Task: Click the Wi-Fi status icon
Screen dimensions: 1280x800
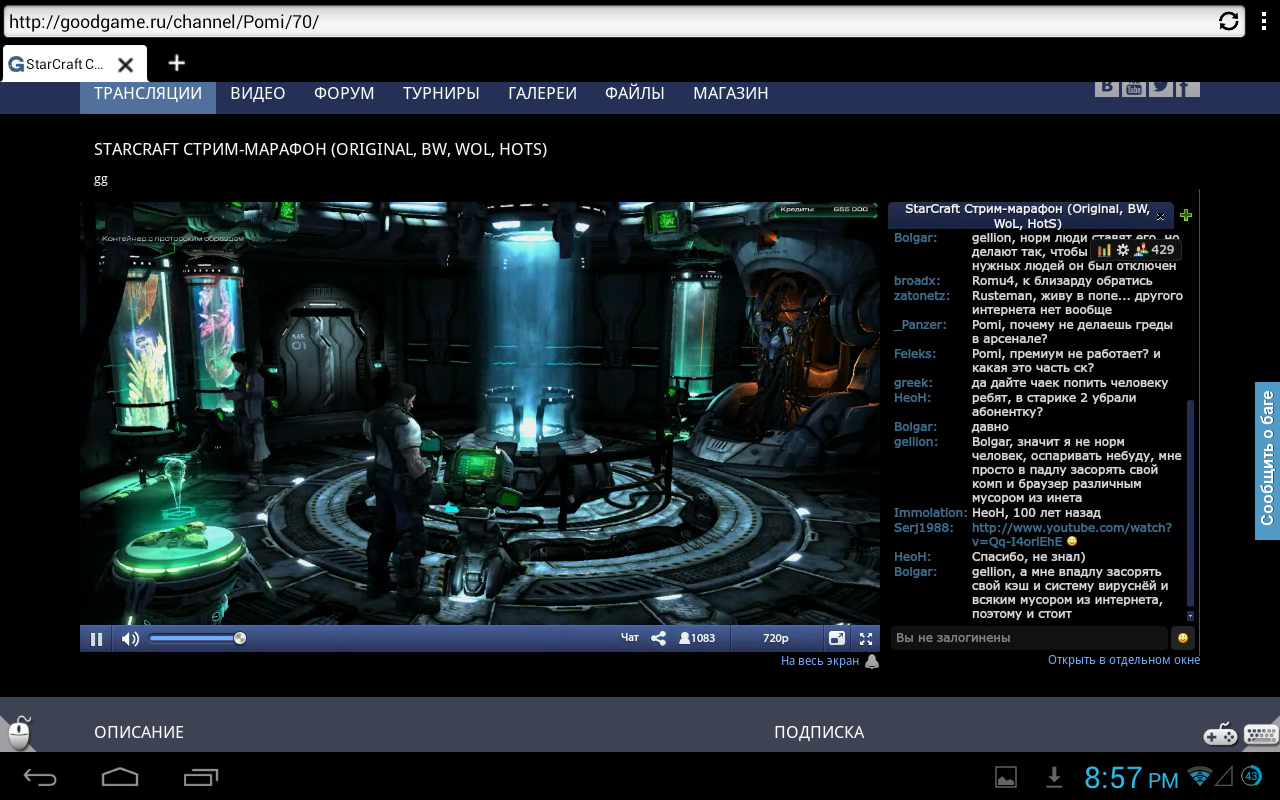Action: click(x=1200, y=776)
